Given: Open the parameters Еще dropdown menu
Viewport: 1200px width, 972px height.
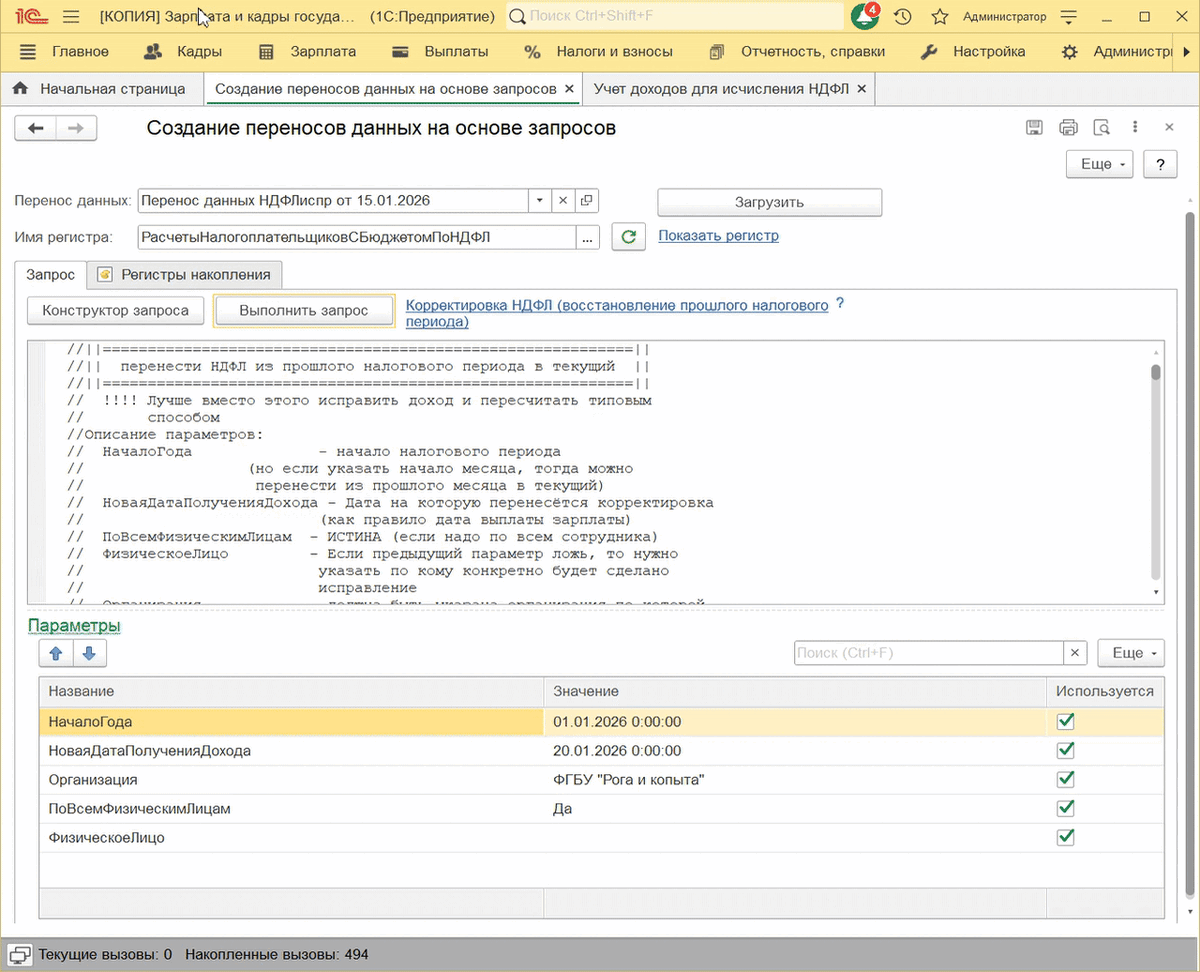Looking at the screenshot, I should click(x=1132, y=653).
